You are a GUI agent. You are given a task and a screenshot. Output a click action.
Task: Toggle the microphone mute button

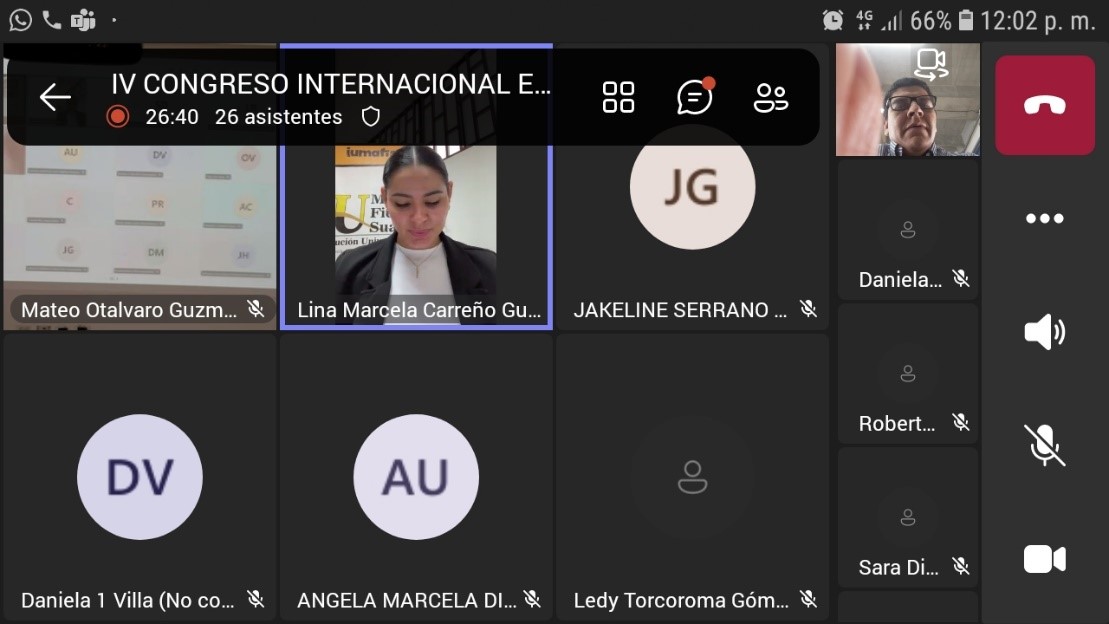1044,445
